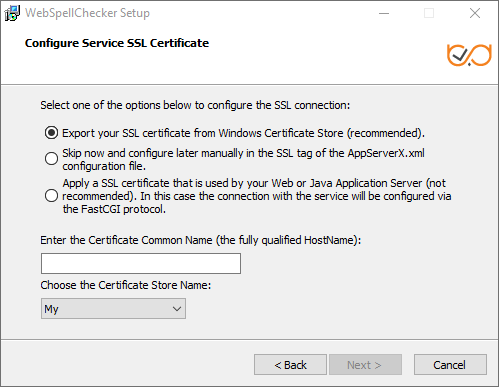Click the greyed-out maximize window button
Image resolution: width=499 pixels, height=387 pixels.
click(429, 13)
